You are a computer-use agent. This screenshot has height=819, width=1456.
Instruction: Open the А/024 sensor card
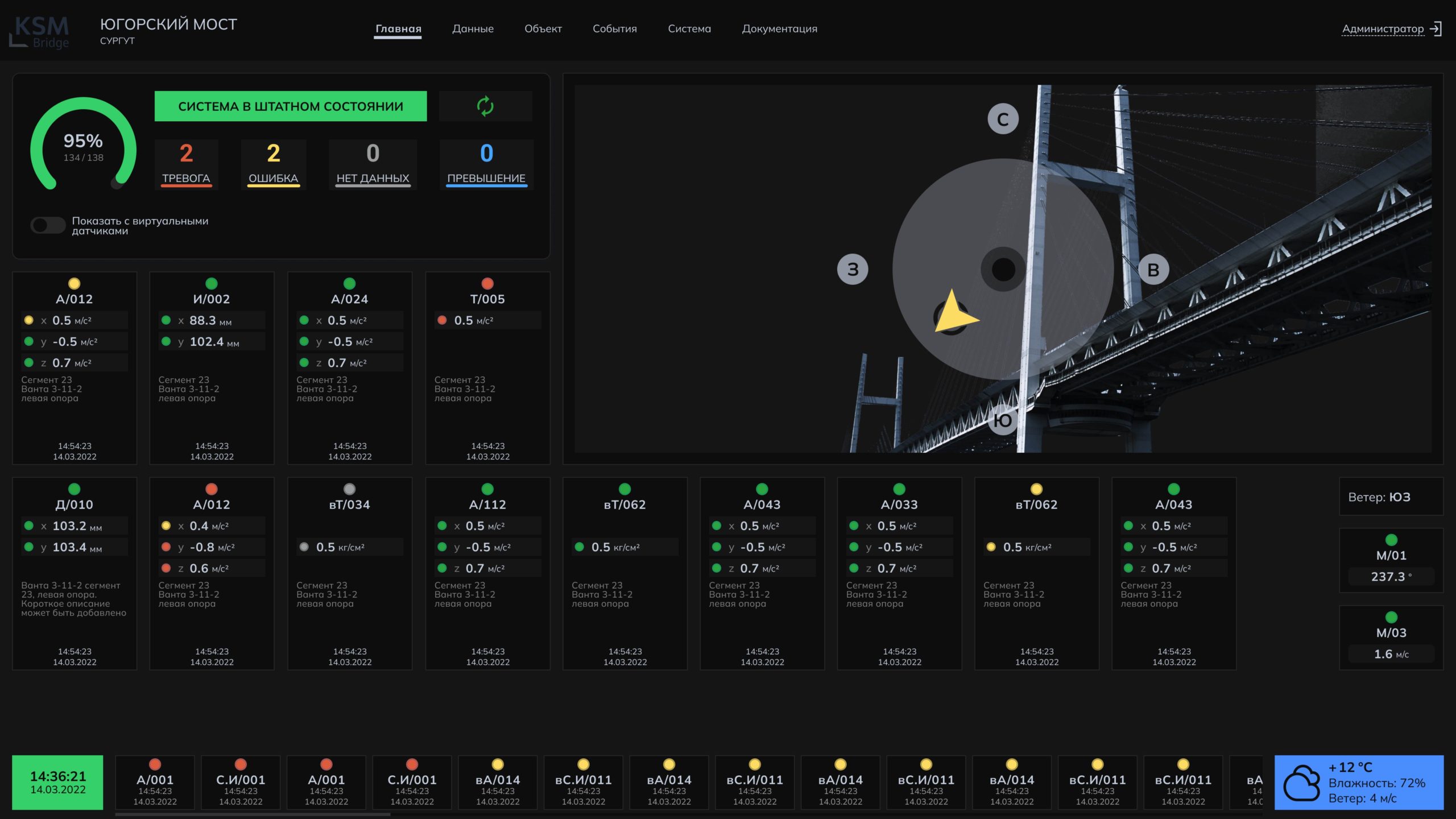pyautogui.click(x=349, y=368)
